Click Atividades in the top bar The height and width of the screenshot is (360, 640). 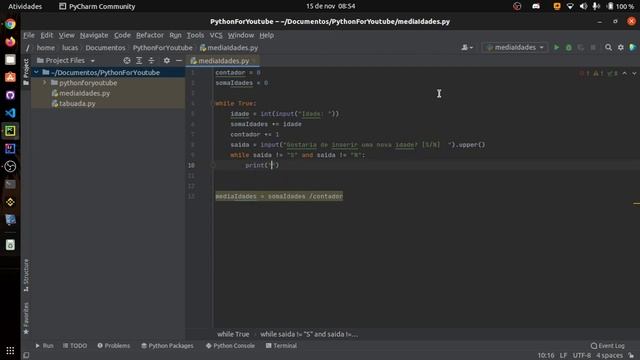25,6
